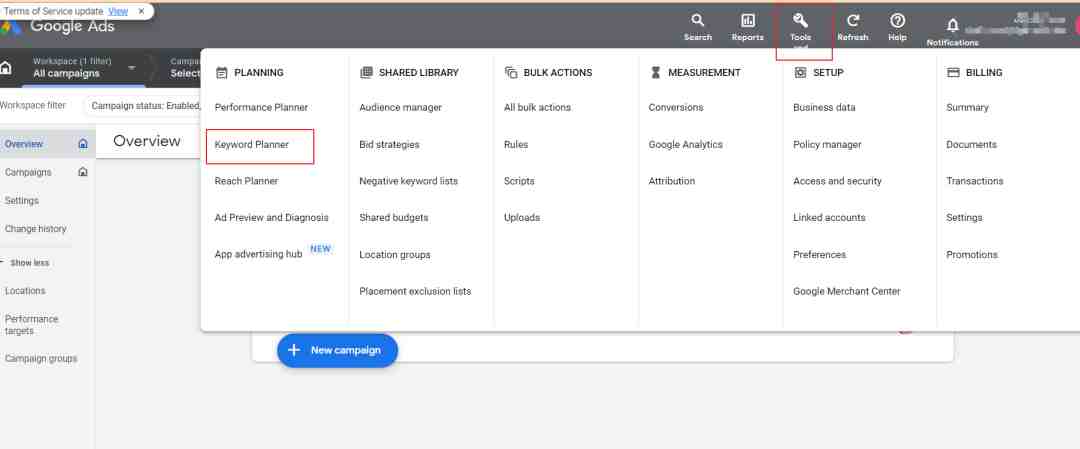Open billing Transactions
The height and width of the screenshot is (449, 1080).
coord(975,181)
